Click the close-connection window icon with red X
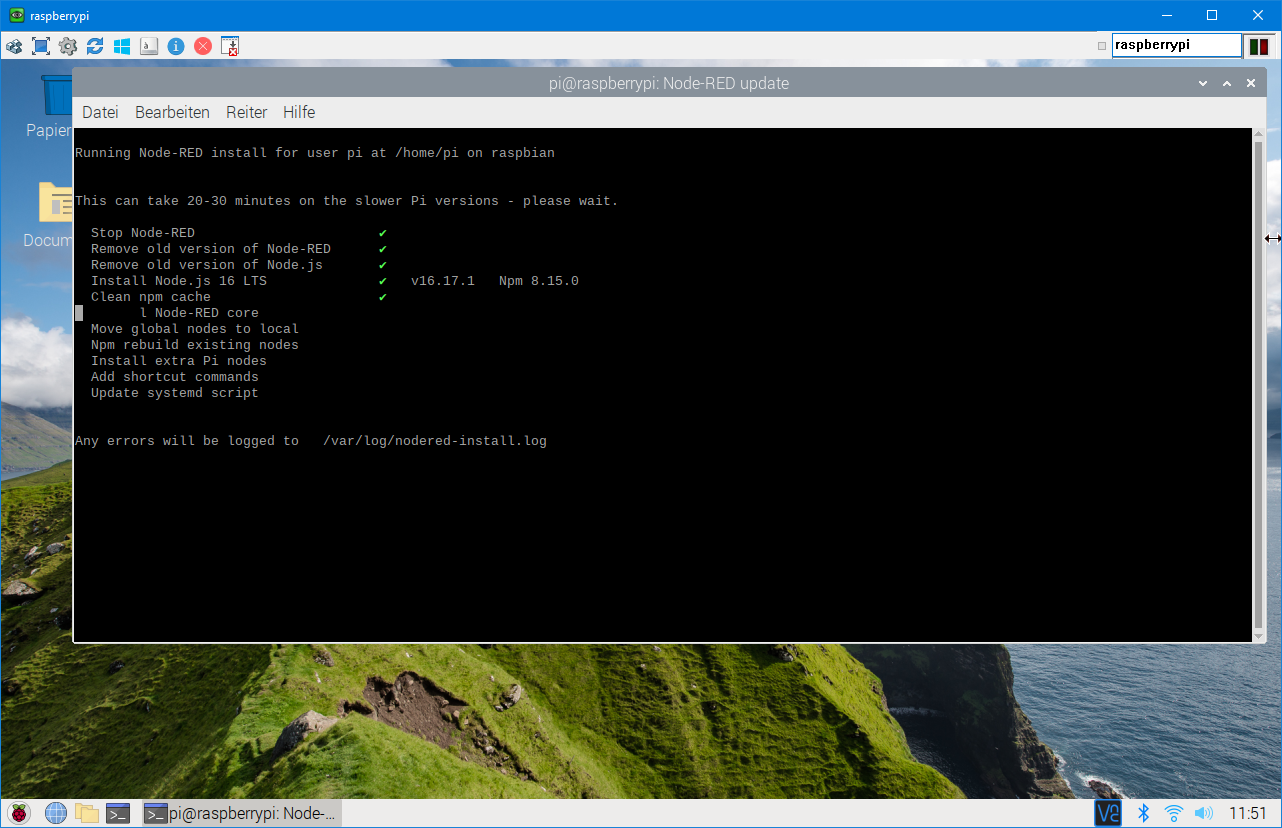Image resolution: width=1282 pixels, height=828 pixels. point(230,46)
